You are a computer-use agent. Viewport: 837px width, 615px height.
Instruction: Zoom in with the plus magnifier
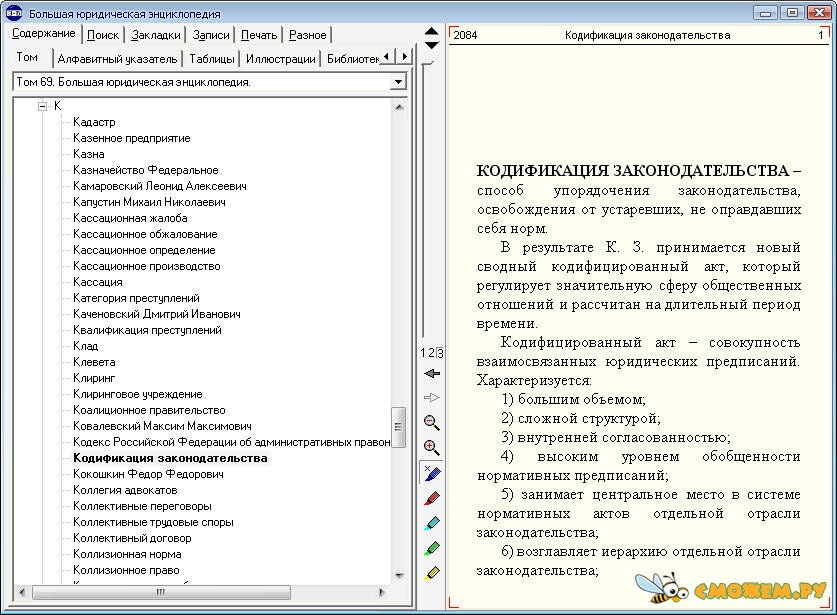431,447
